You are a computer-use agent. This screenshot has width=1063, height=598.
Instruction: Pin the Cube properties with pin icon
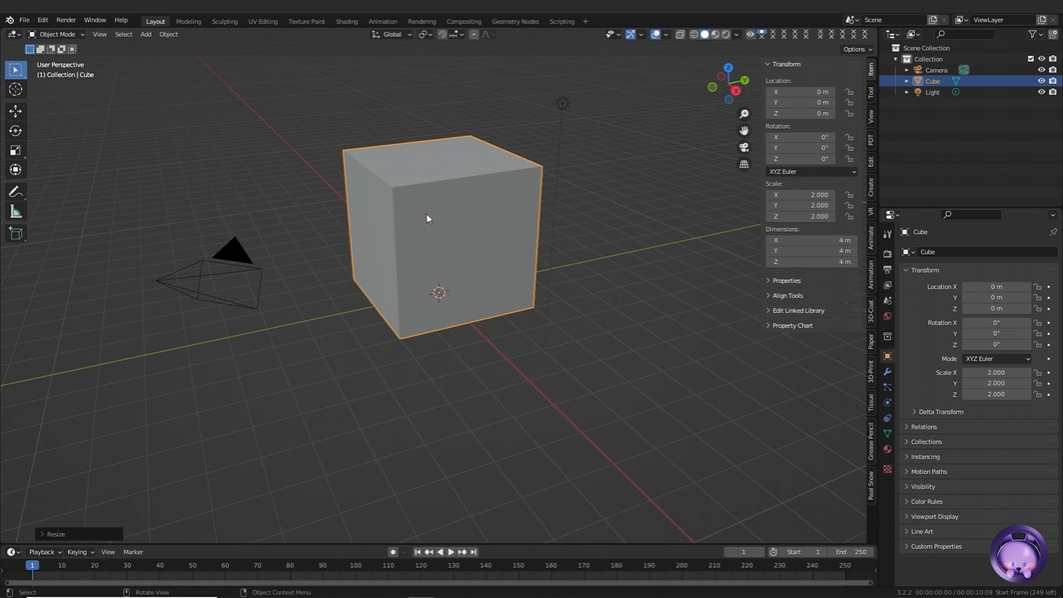pos(1053,232)
